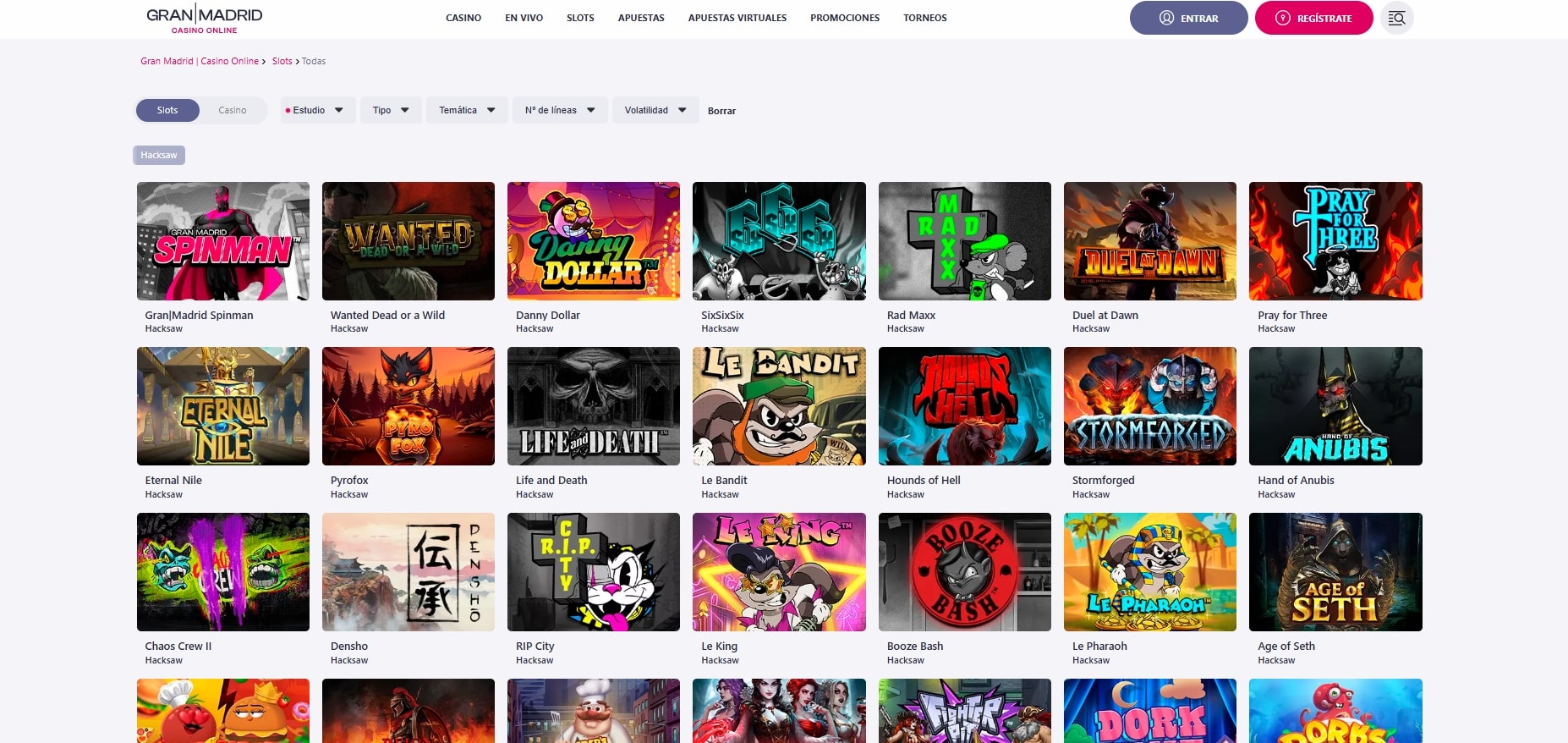1568x743 pixels.
Task: Click the search icon in the header
Action: point(1396,18)
